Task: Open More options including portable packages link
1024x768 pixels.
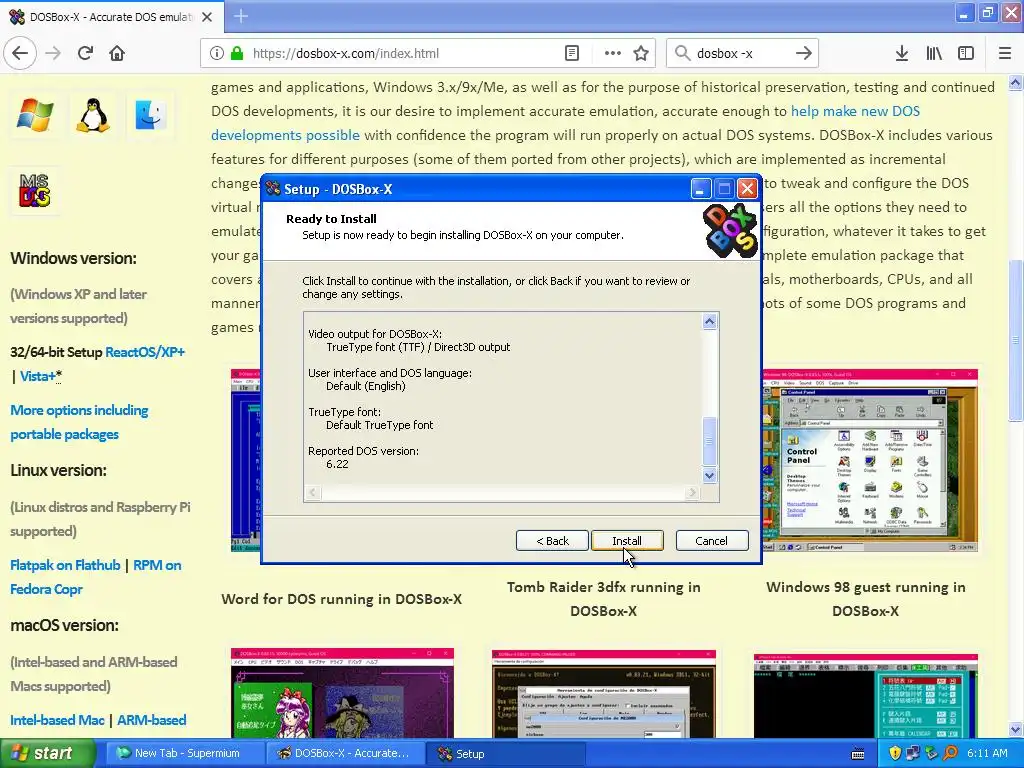Action: point(79,422)
